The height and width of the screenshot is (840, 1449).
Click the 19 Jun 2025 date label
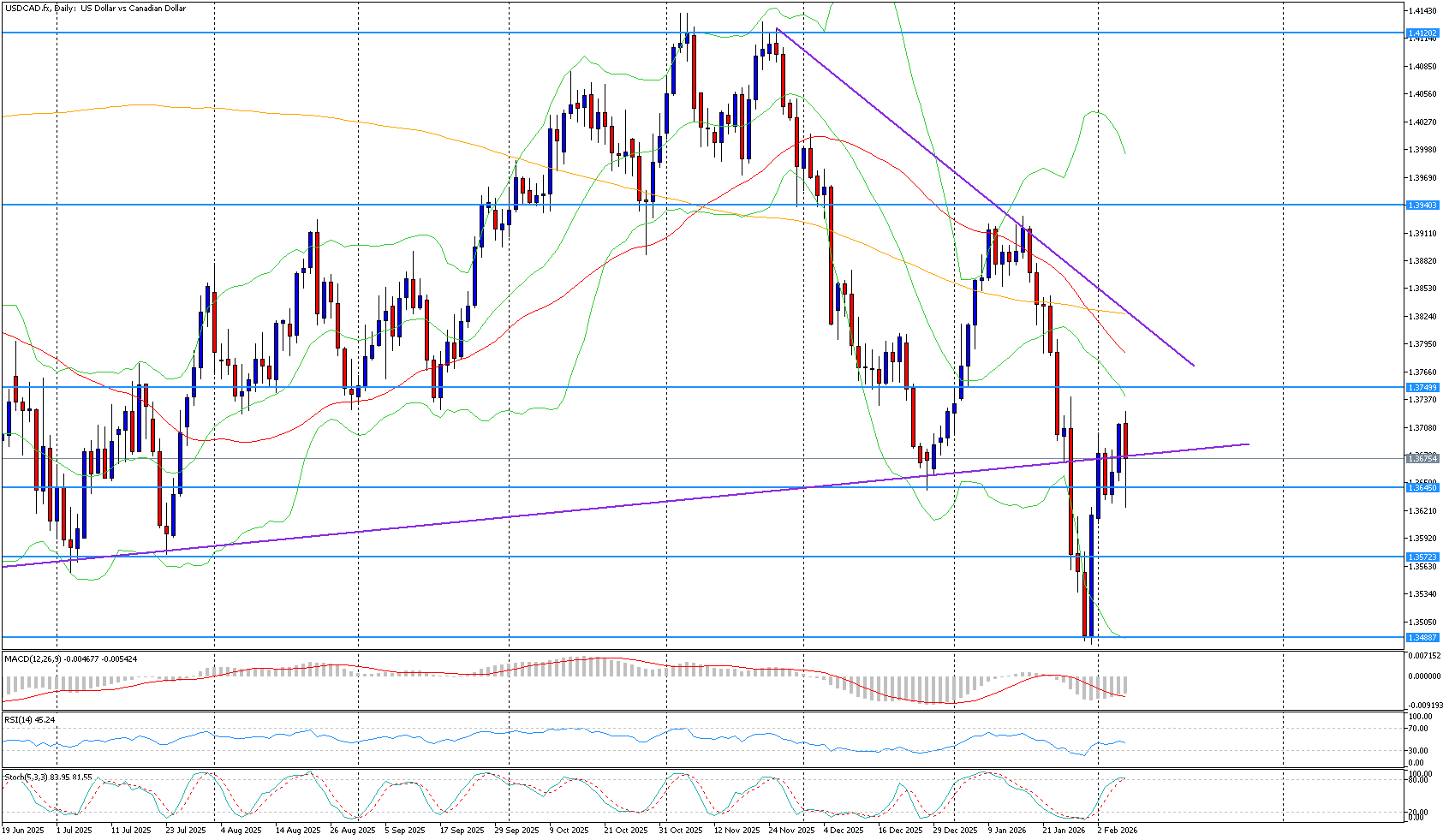(x=23, y=831)
